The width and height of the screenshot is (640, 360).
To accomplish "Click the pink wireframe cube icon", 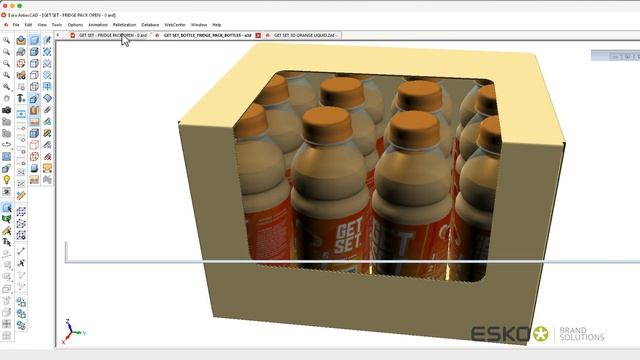I will pos(34,144).
